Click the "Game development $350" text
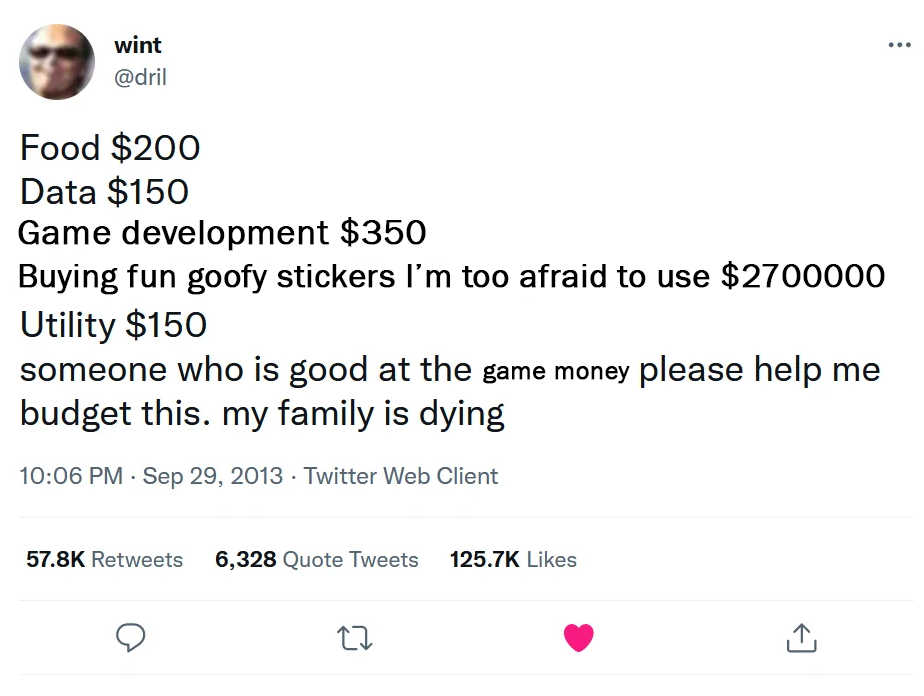Screen dimensions: 924x696 [x=222, y=233]
